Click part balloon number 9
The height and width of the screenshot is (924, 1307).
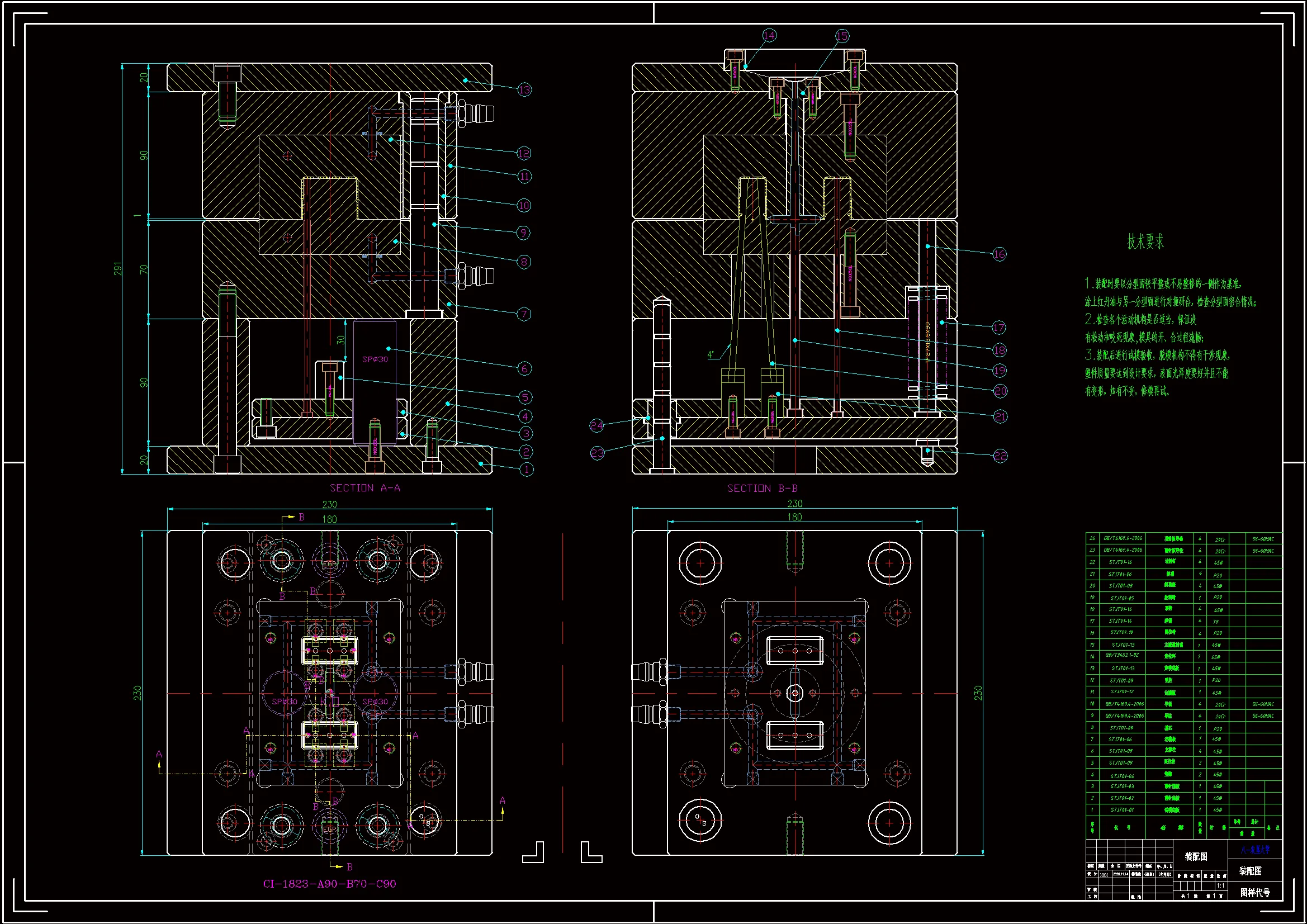(x=524, y=233)
